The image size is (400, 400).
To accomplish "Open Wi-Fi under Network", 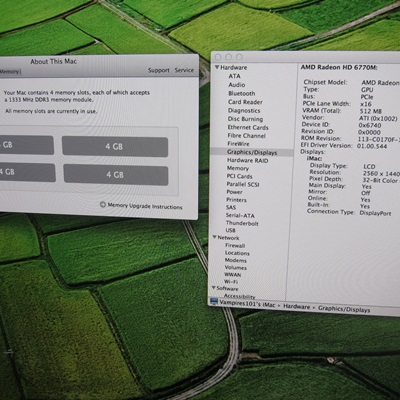I will click(231, 282).
